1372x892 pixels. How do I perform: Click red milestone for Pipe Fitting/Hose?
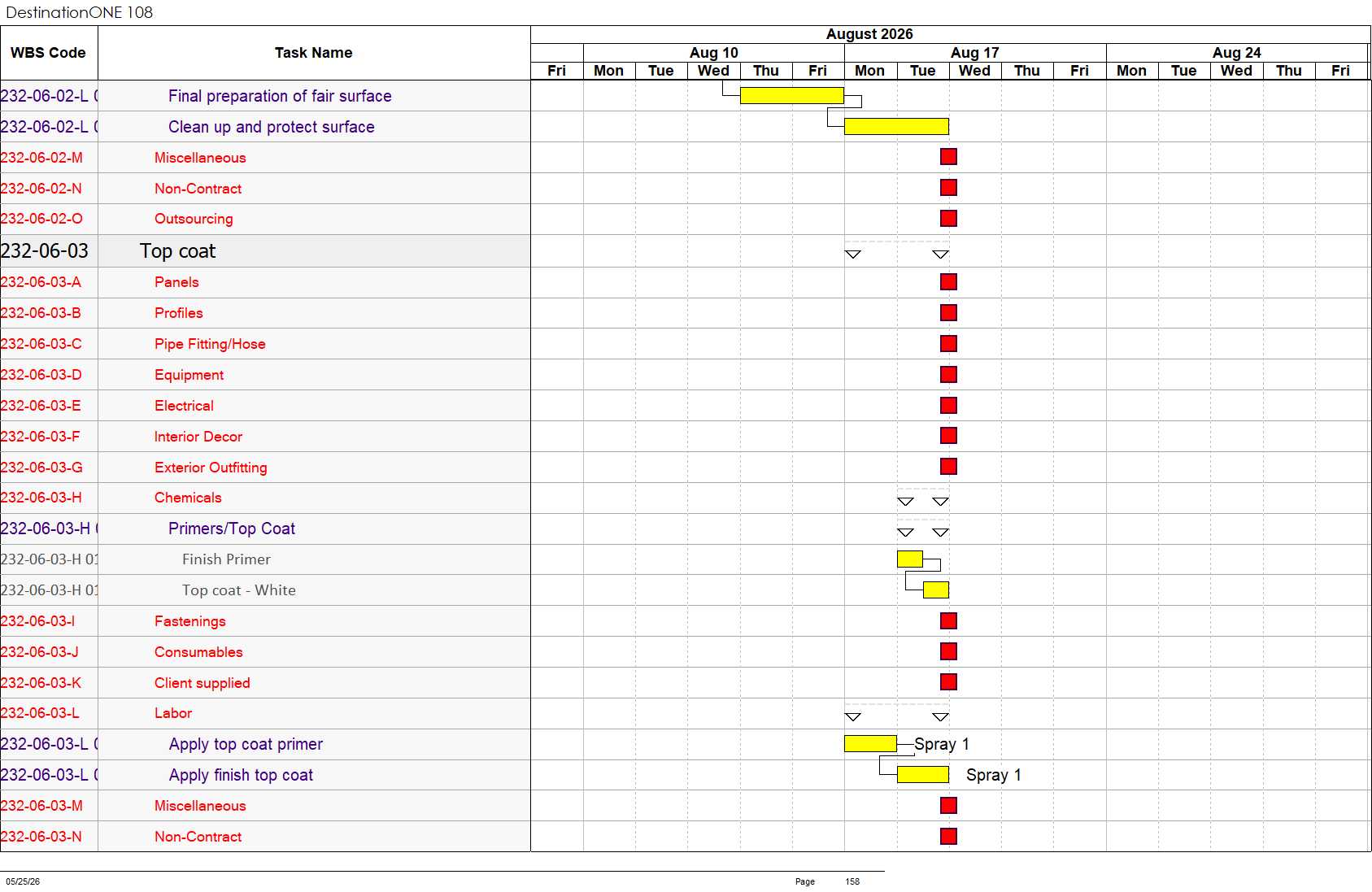pos(948,344)
